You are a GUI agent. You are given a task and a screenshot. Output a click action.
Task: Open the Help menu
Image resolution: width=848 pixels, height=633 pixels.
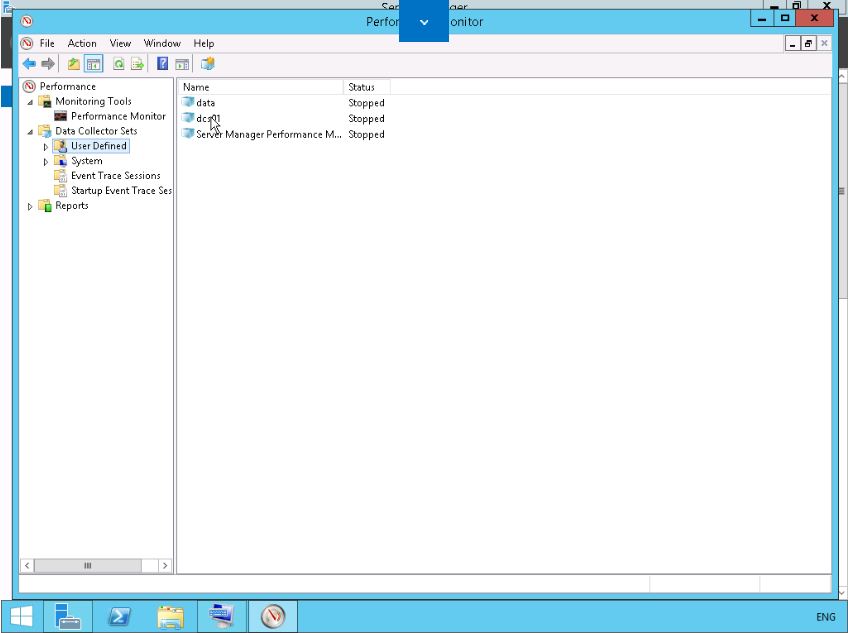[204, 43]
